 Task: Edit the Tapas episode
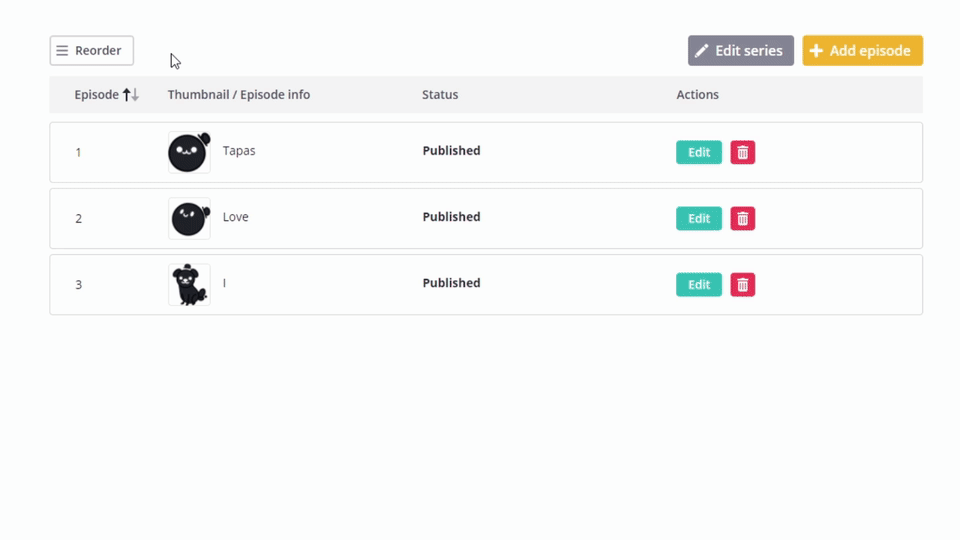[x=699, y=152]
